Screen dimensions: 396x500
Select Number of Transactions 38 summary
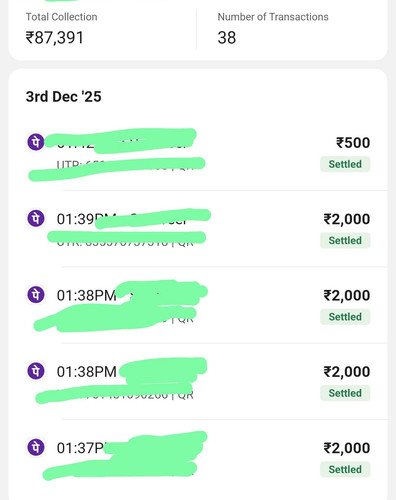click(x=273, y=29)
